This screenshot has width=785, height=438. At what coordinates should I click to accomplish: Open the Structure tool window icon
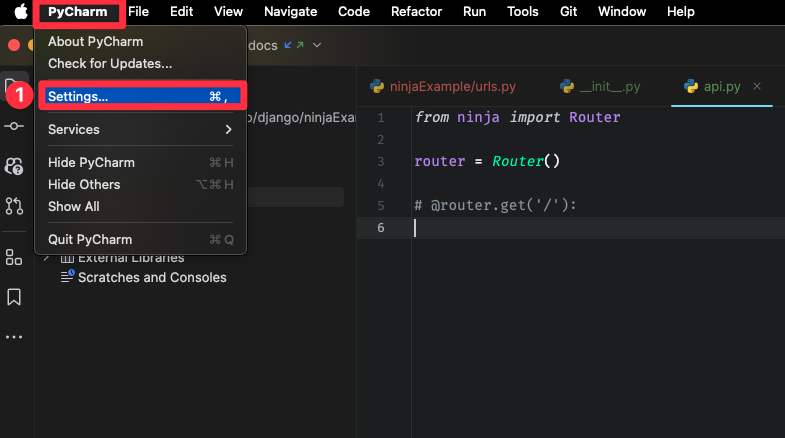14,257
